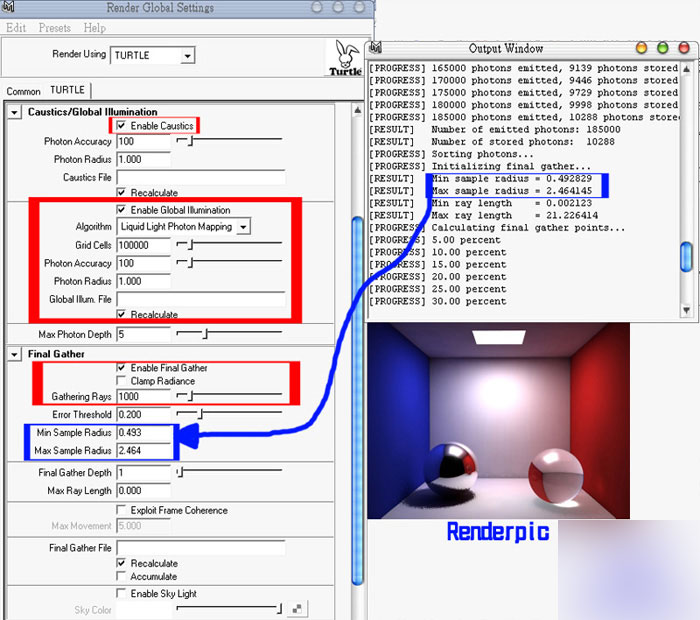Click the green zoom button of Output Window
Screen dimensions: 700x620
tap(663, 48)
